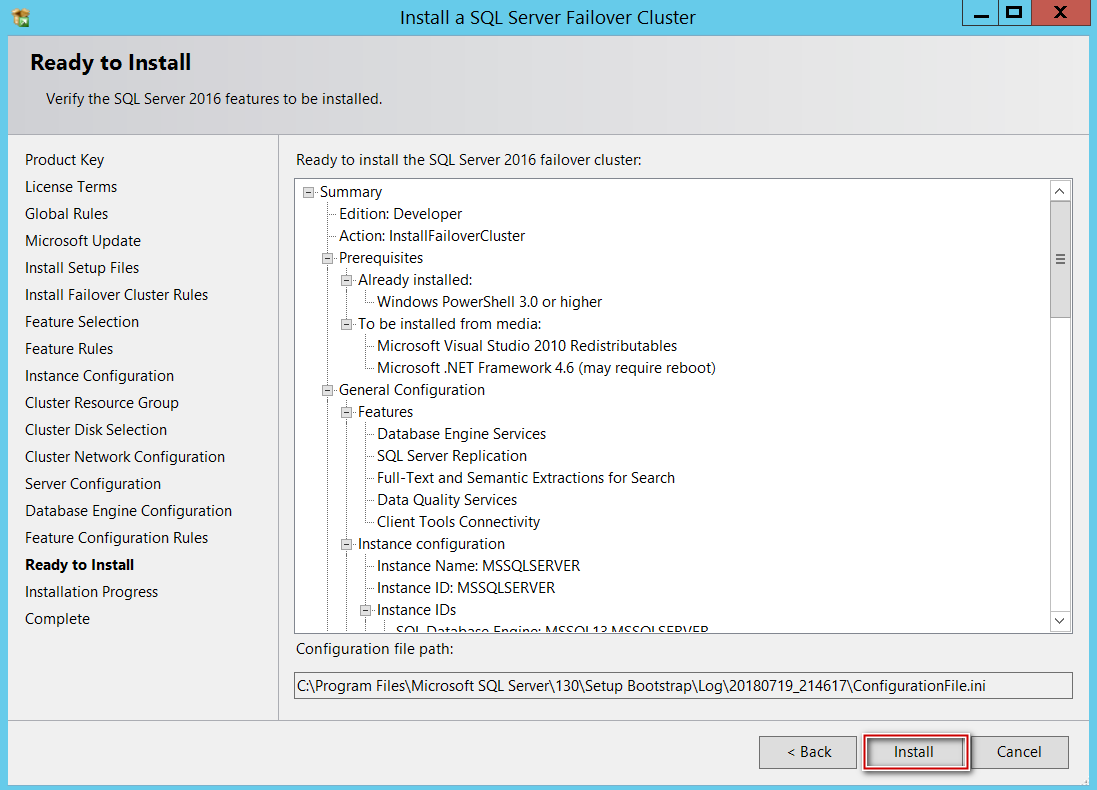Click the Install button
This screenshot has height=790, width=1097.
click(914, 752)
